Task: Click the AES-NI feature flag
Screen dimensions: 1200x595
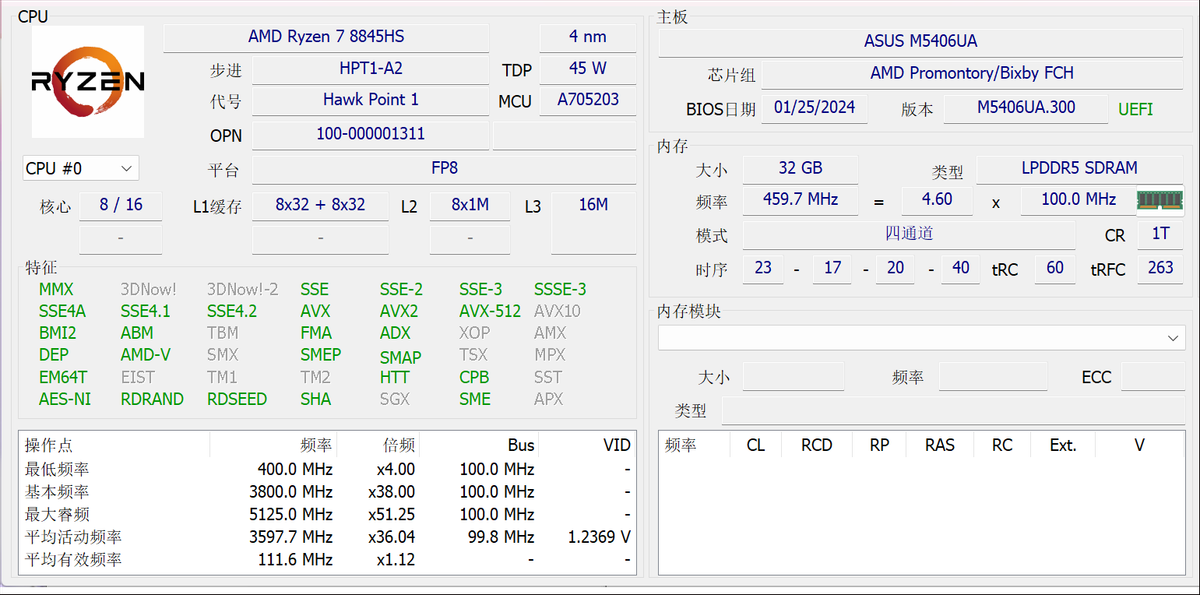Action: (65, 399)
